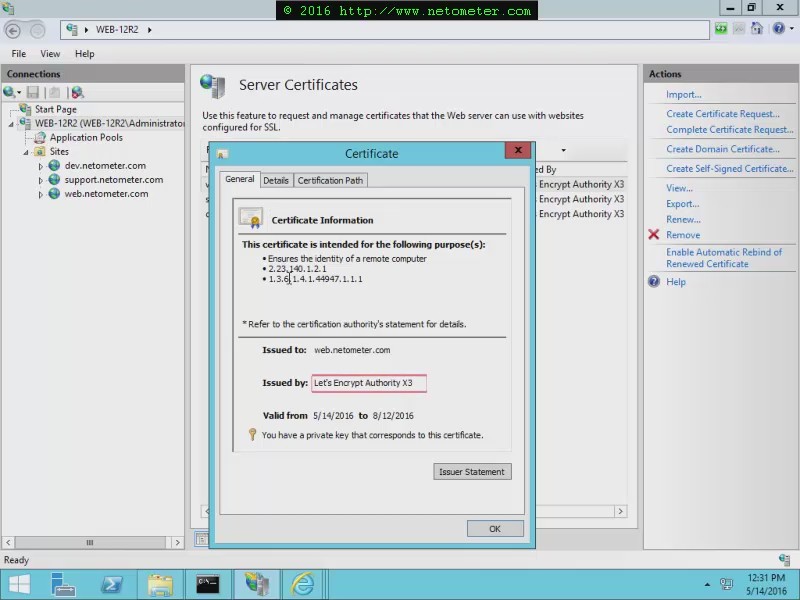The height and width of the screenshot is (600, 800).
Task: Open the Windows Start button
Action: [20, 584]
